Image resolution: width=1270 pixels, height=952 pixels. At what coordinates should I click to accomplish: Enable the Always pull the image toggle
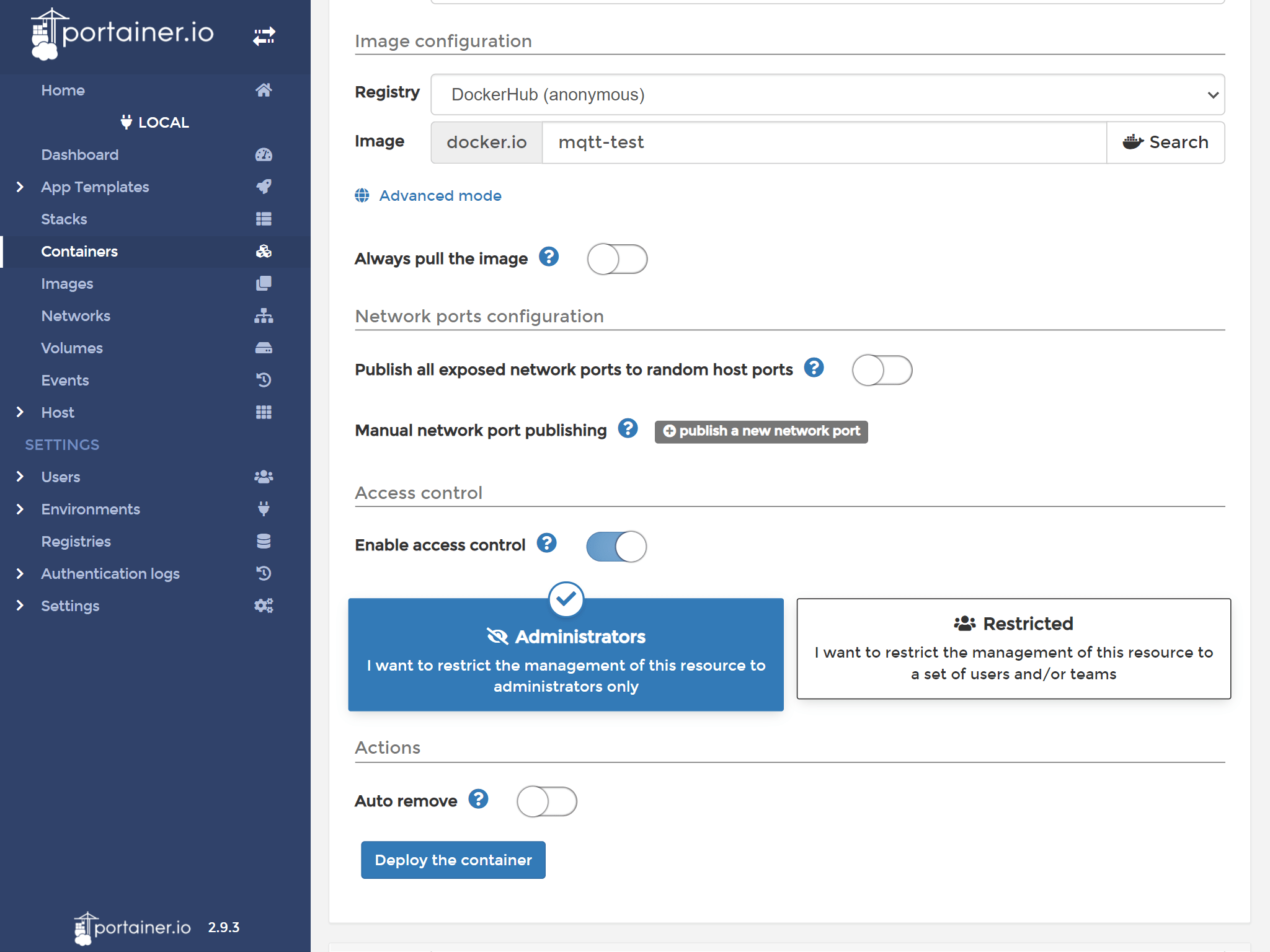coord(617,259)
